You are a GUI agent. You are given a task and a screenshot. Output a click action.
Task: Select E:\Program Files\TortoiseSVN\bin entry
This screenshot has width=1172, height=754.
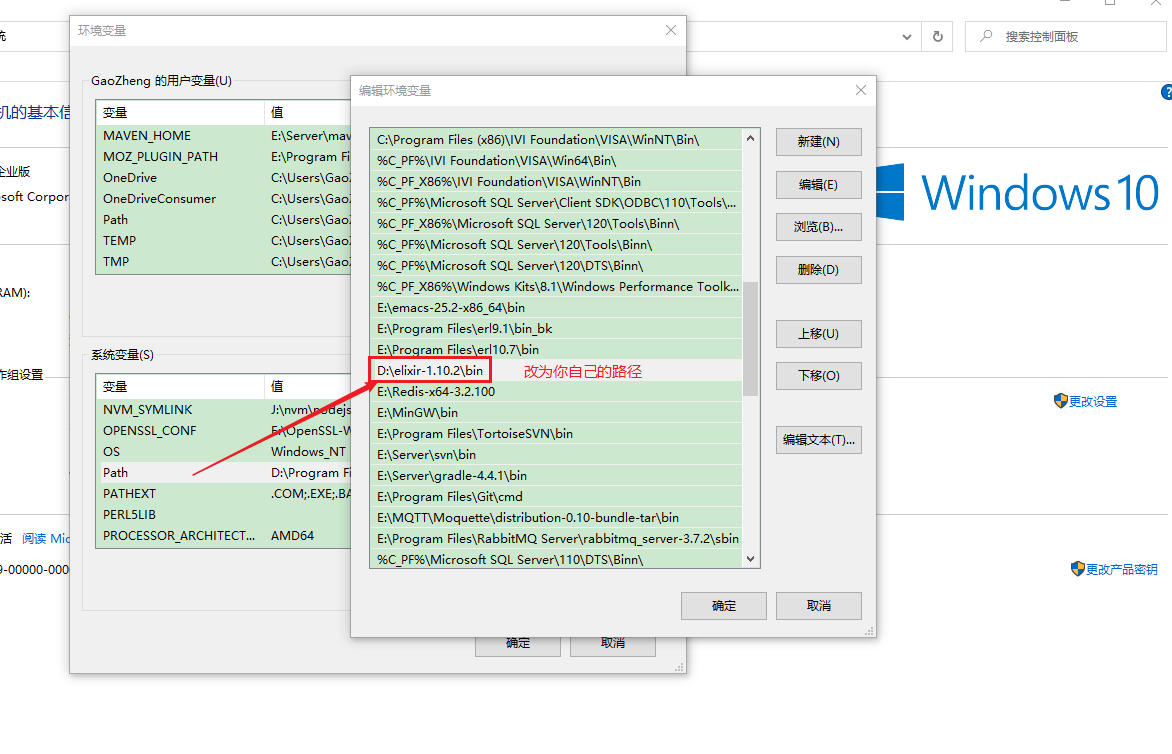(556, 433)
